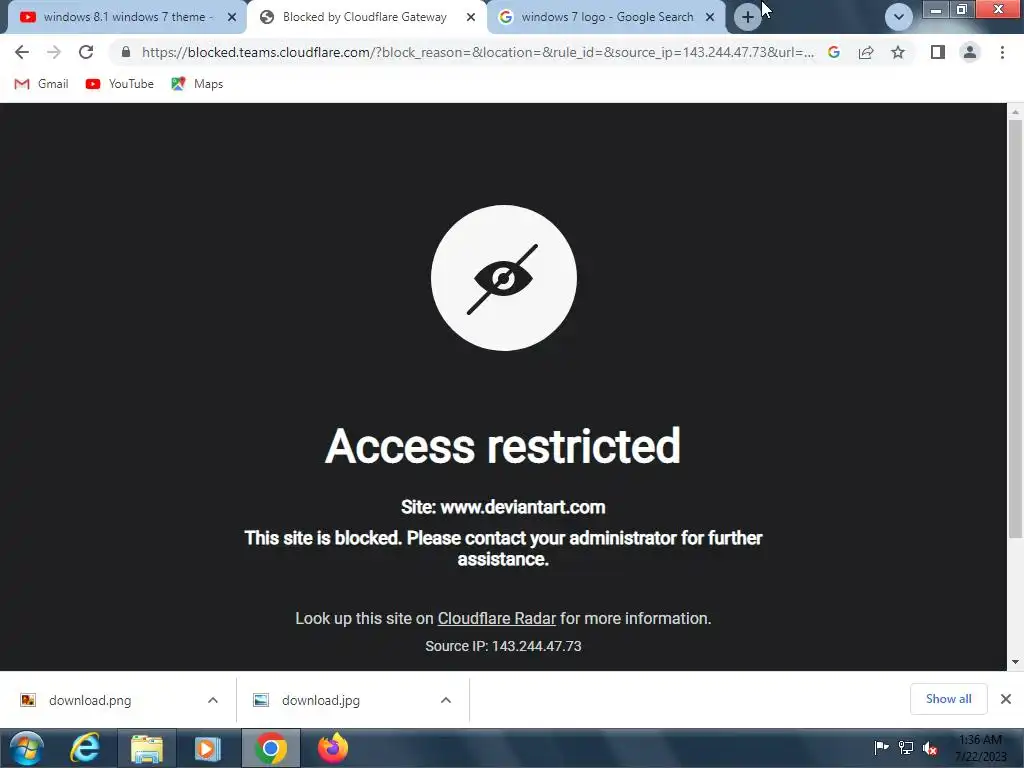
Task: Open the tab search dropdown arrow
Action: pos(899,17)
